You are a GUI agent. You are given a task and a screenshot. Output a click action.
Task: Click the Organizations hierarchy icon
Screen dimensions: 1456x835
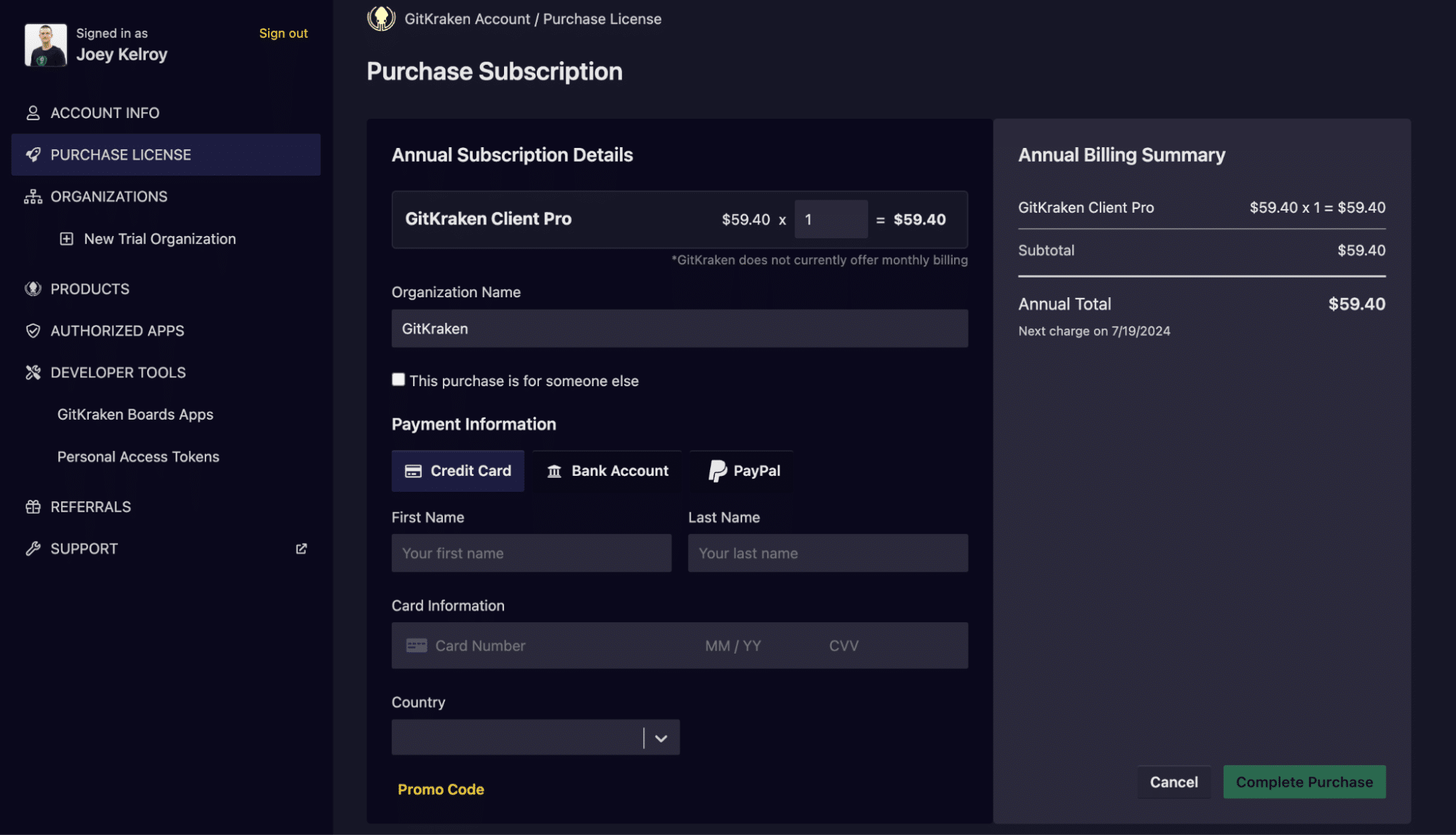pyautogui.click(x=33, y=197)
